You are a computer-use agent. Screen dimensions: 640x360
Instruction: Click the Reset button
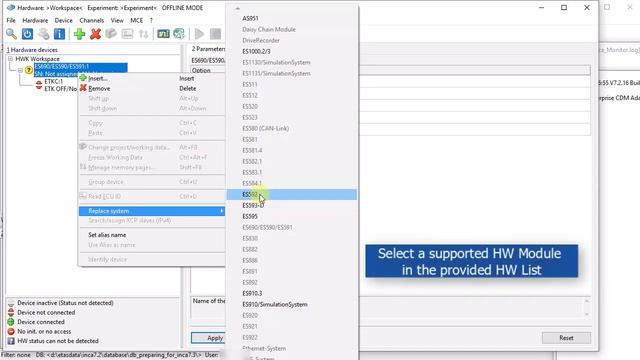[566, 338]
